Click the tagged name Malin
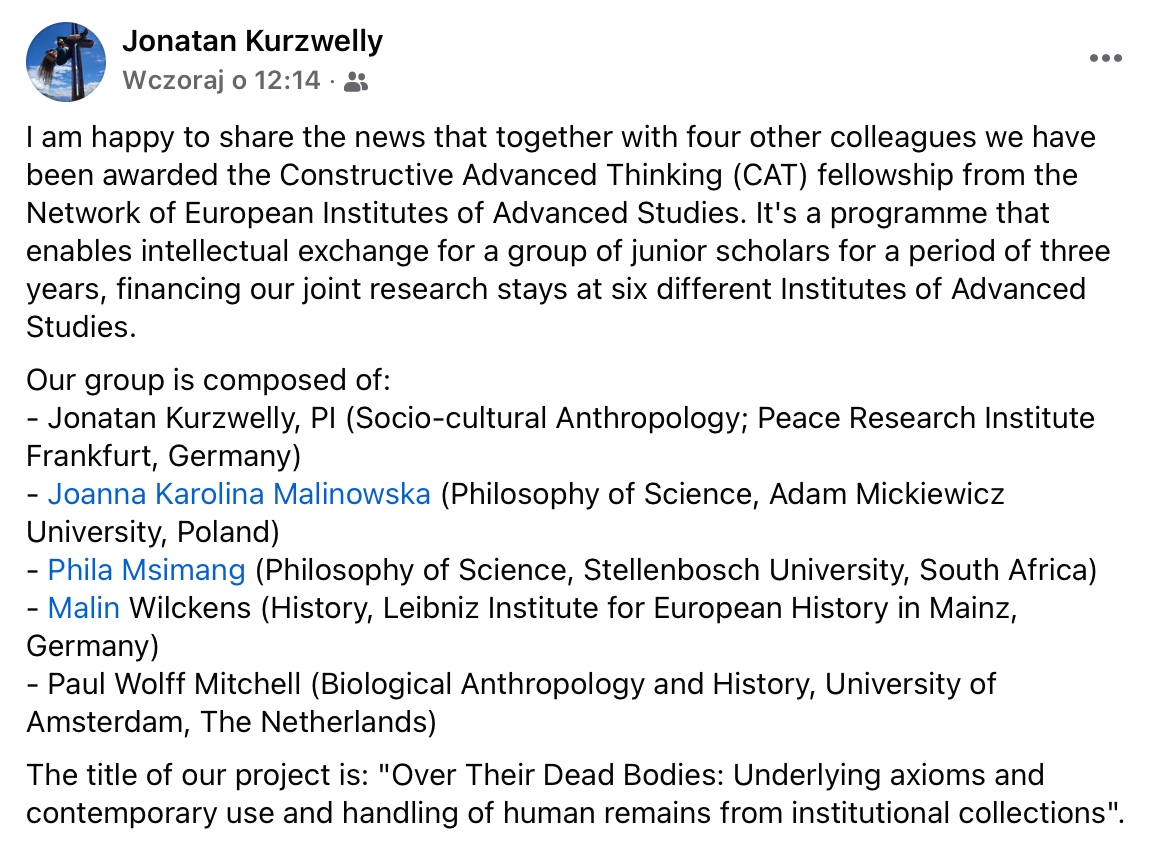Screen dimensions: 1156x846 coord(84,608)
